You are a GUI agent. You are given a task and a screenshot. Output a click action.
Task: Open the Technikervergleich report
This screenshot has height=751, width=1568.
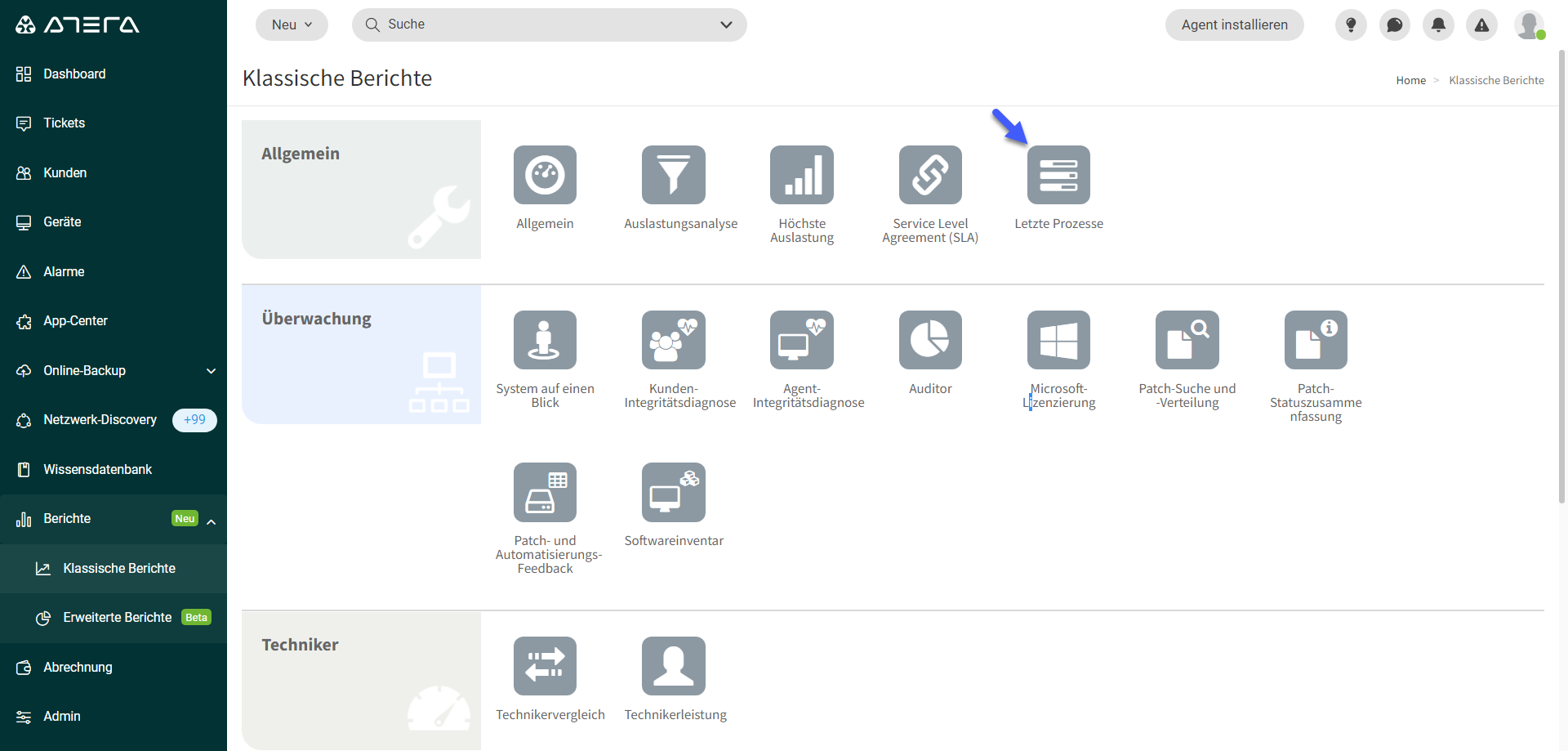545,666
